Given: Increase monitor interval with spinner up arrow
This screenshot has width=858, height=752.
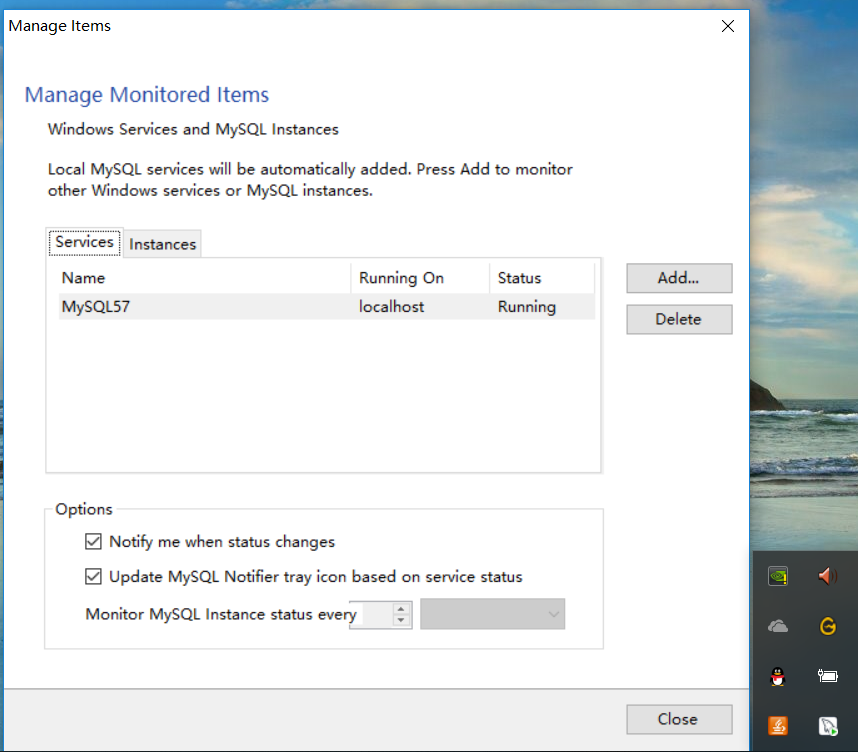Looking at the screenshot, I should pyautogui.click(x=401, y=609).
